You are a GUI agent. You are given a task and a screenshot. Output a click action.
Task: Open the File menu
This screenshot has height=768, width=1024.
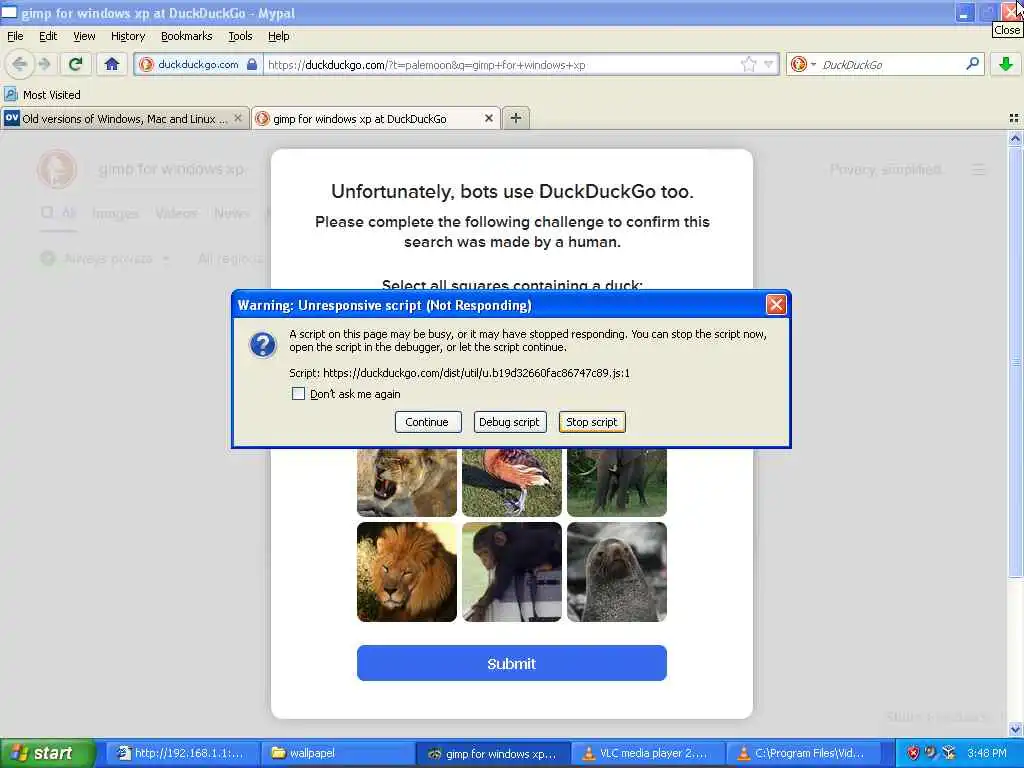pyautogui.click(x=15, y=36)
